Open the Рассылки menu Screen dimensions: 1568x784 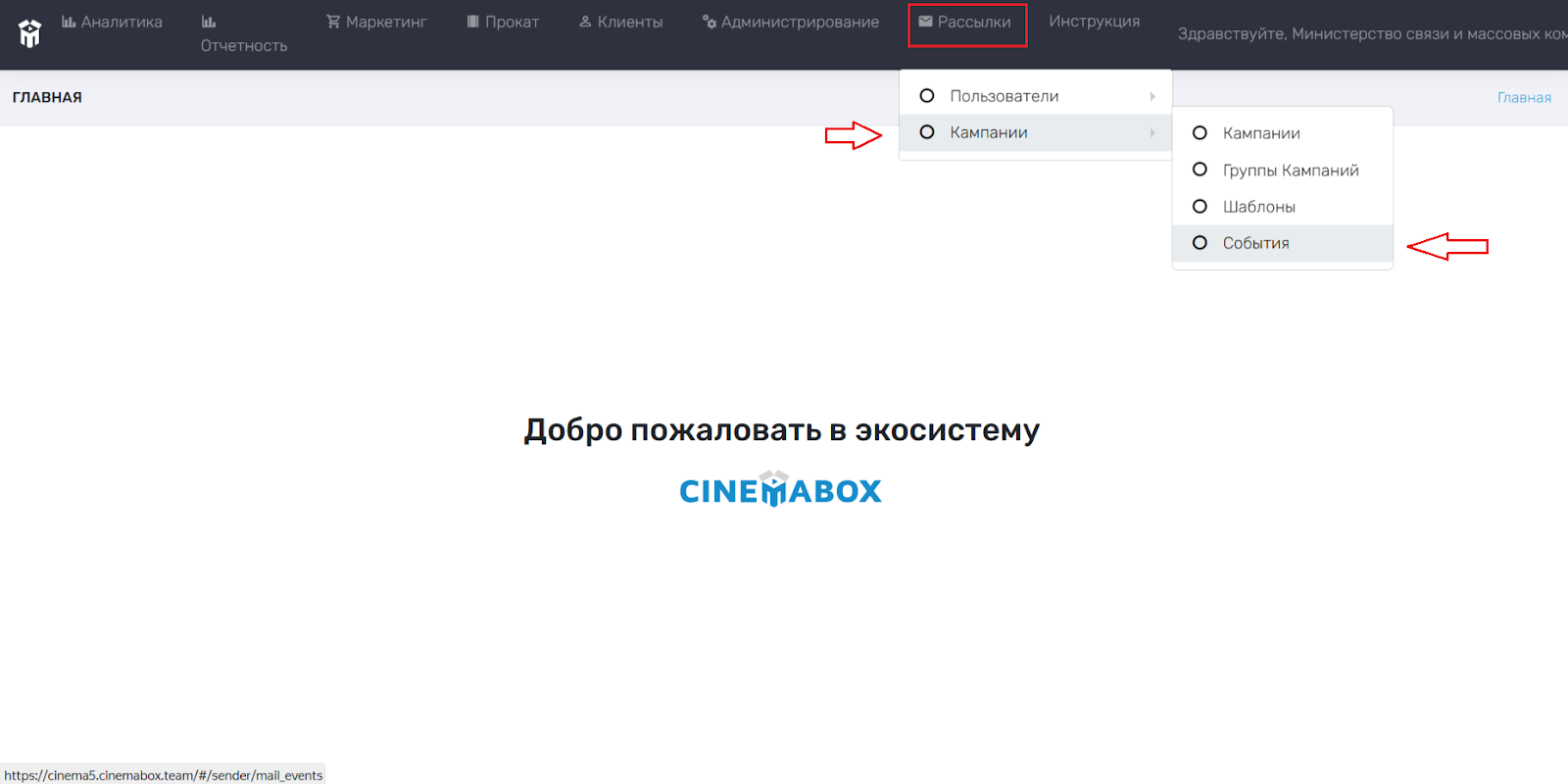965,22
